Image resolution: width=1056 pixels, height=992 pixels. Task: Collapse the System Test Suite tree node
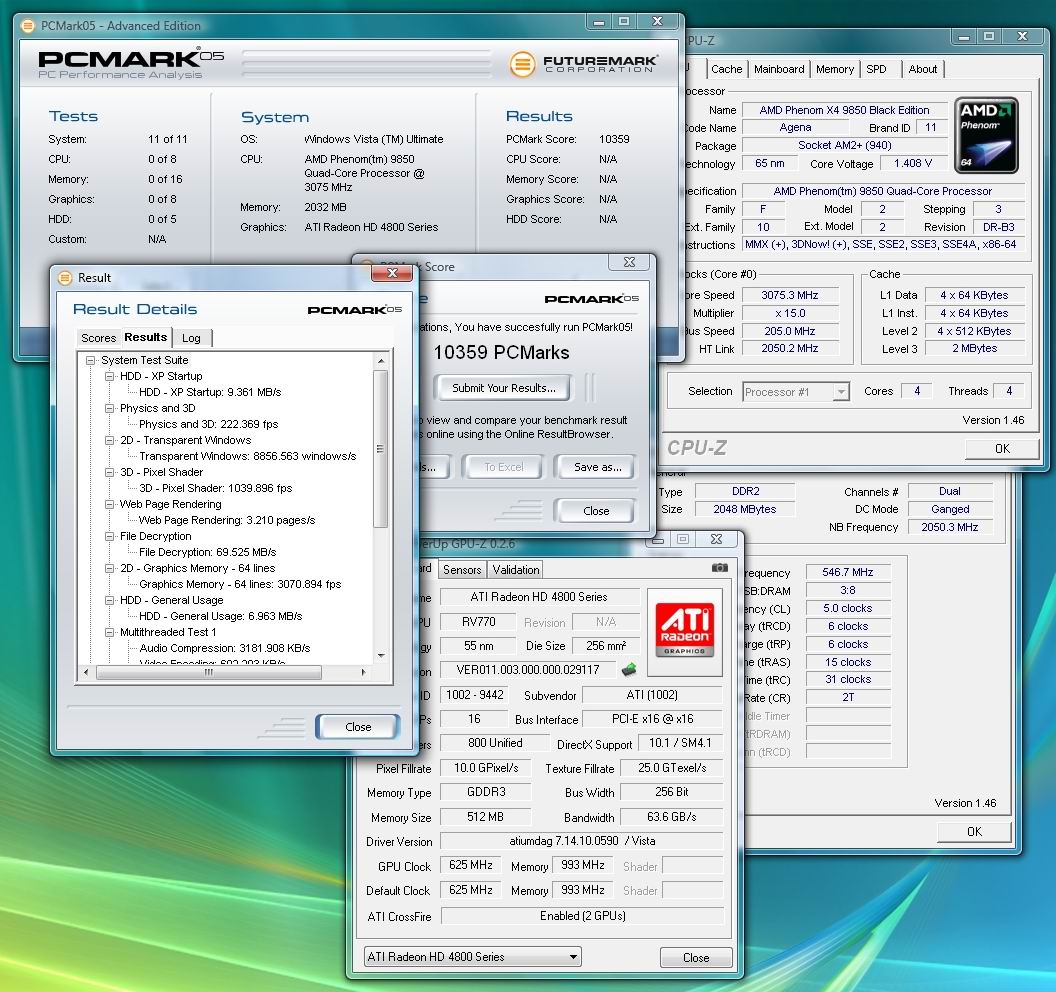90,360
